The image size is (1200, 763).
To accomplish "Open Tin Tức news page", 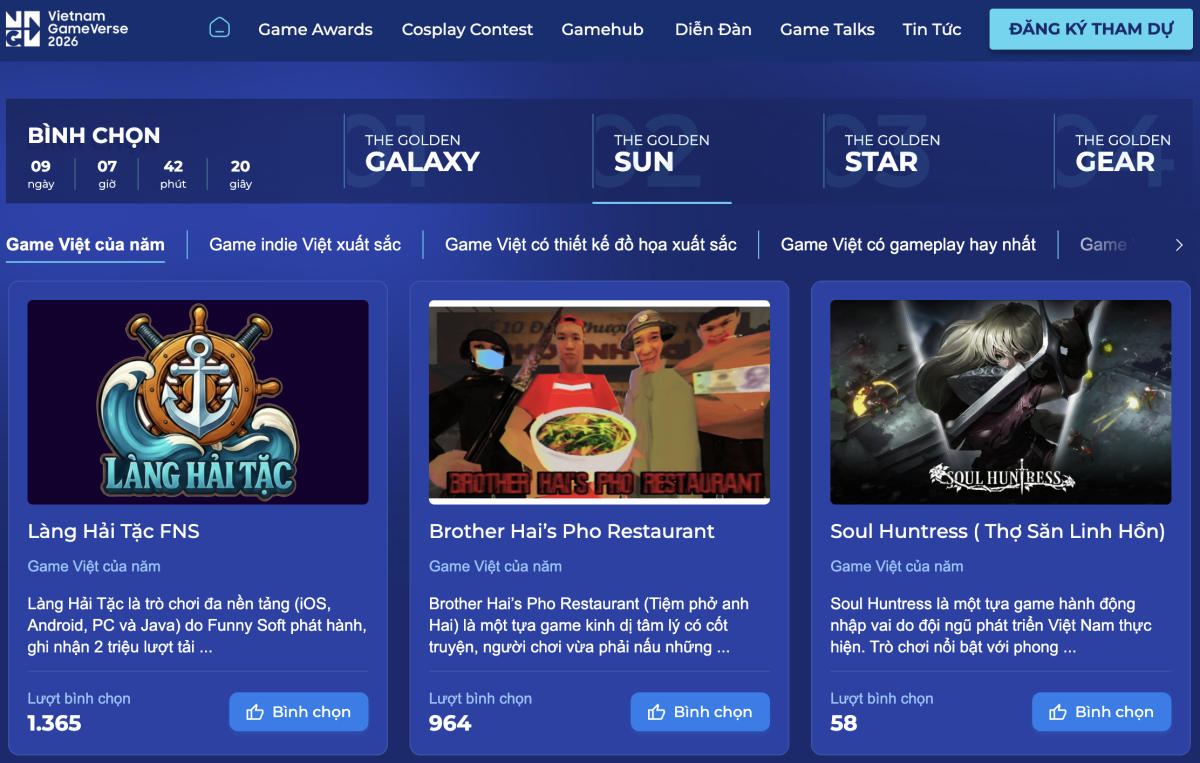I will 931,29.
